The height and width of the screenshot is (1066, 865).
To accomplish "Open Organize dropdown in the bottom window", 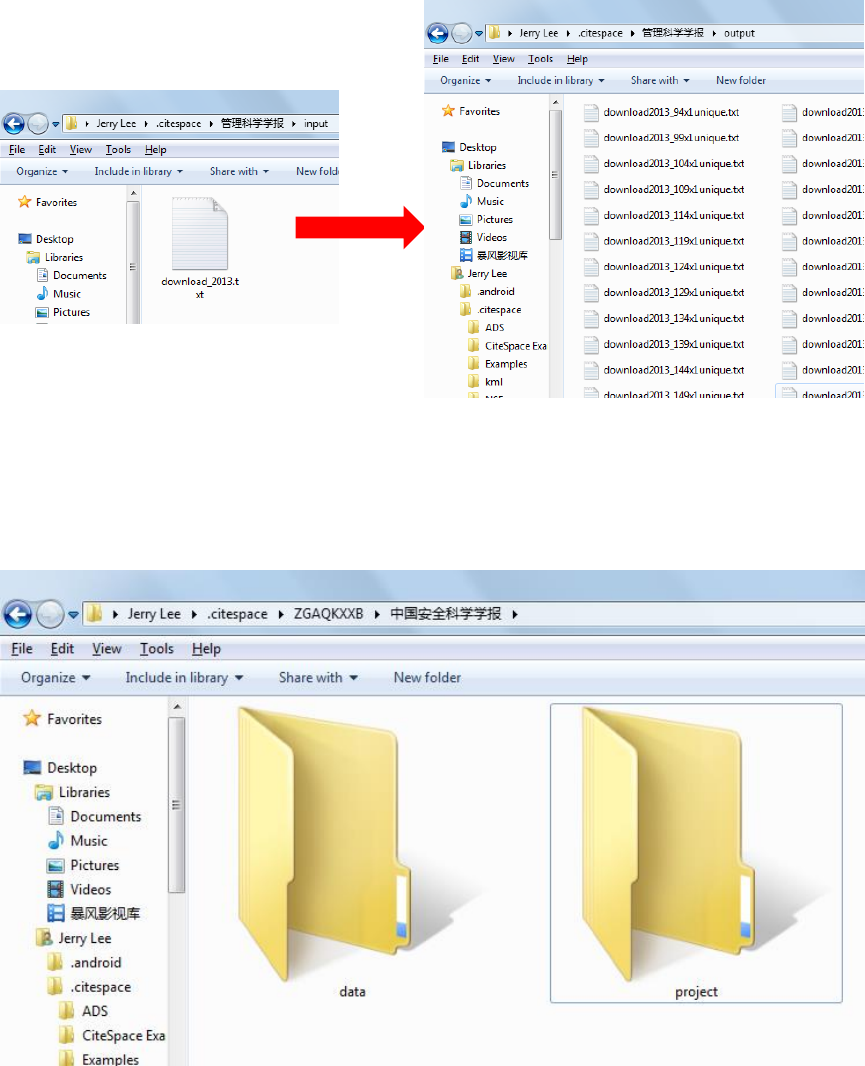I will point(55,678).
